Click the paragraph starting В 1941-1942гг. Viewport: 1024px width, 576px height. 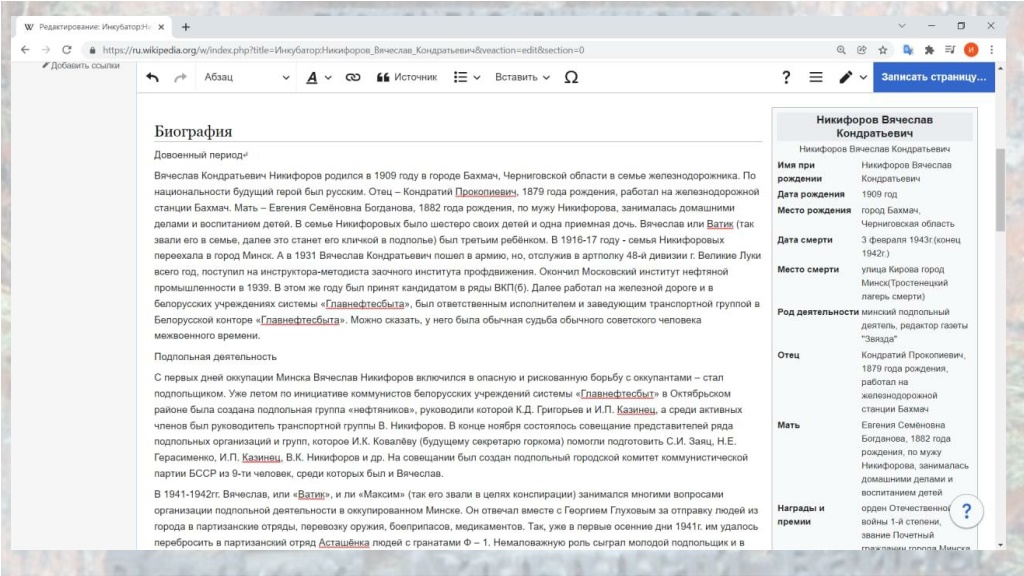(x=456, y=519)
